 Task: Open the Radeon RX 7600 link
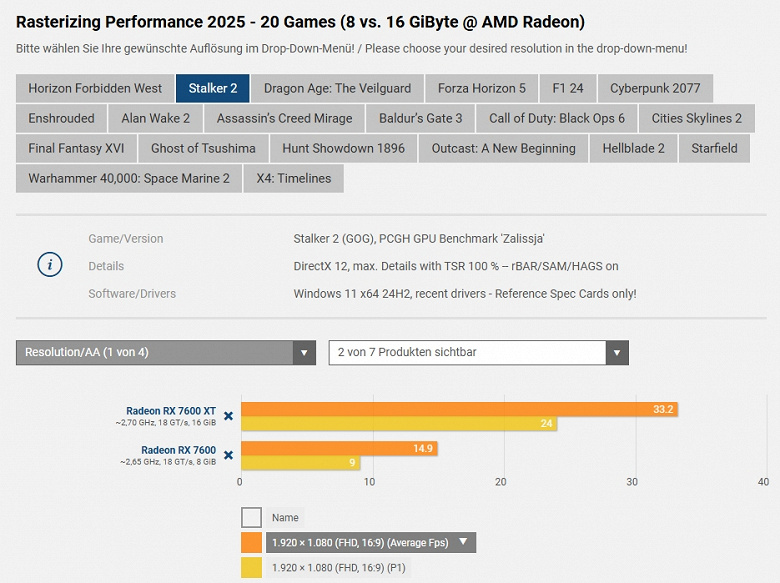click(178, 450)
